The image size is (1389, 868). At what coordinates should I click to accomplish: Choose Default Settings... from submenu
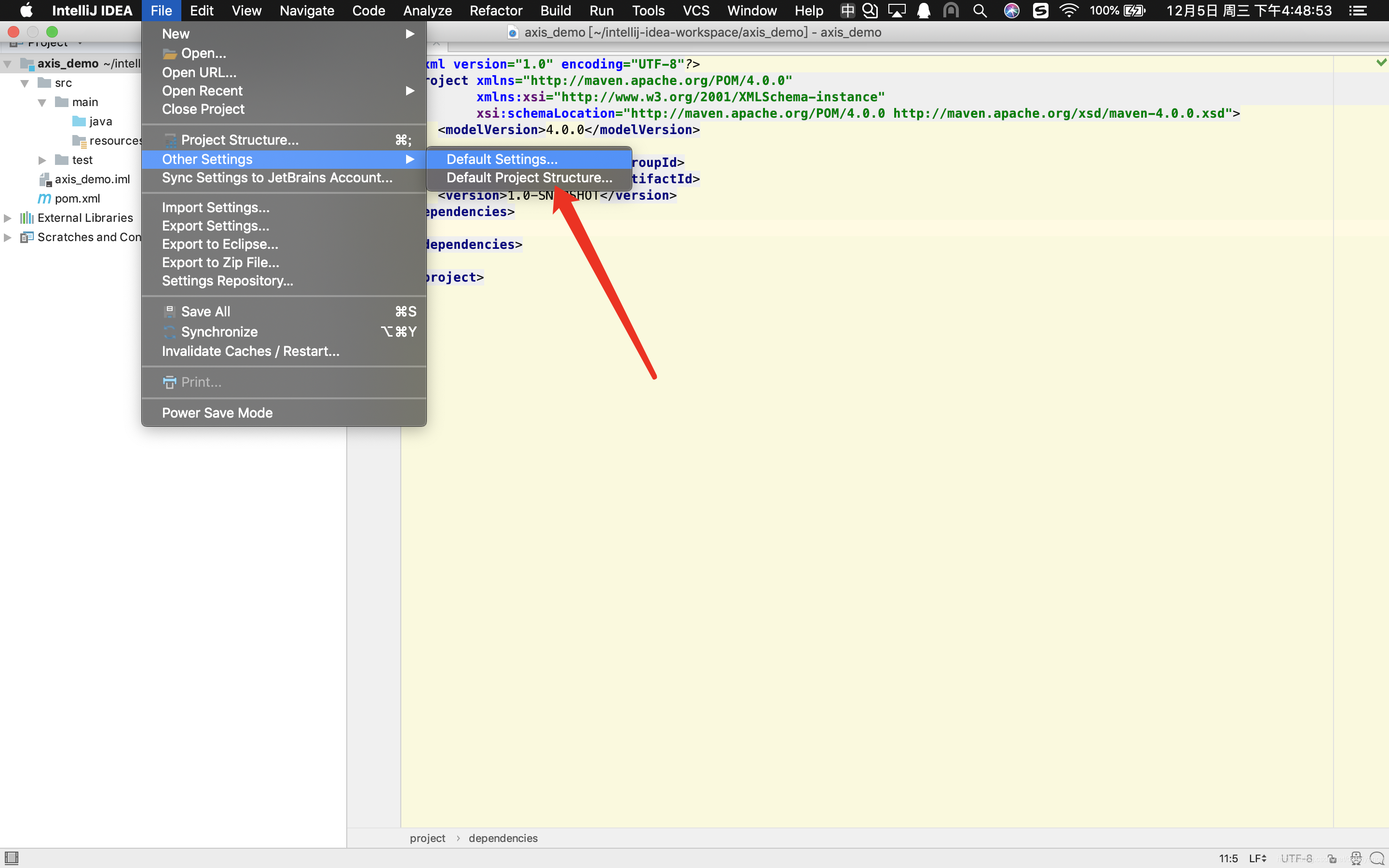[502, 159]
